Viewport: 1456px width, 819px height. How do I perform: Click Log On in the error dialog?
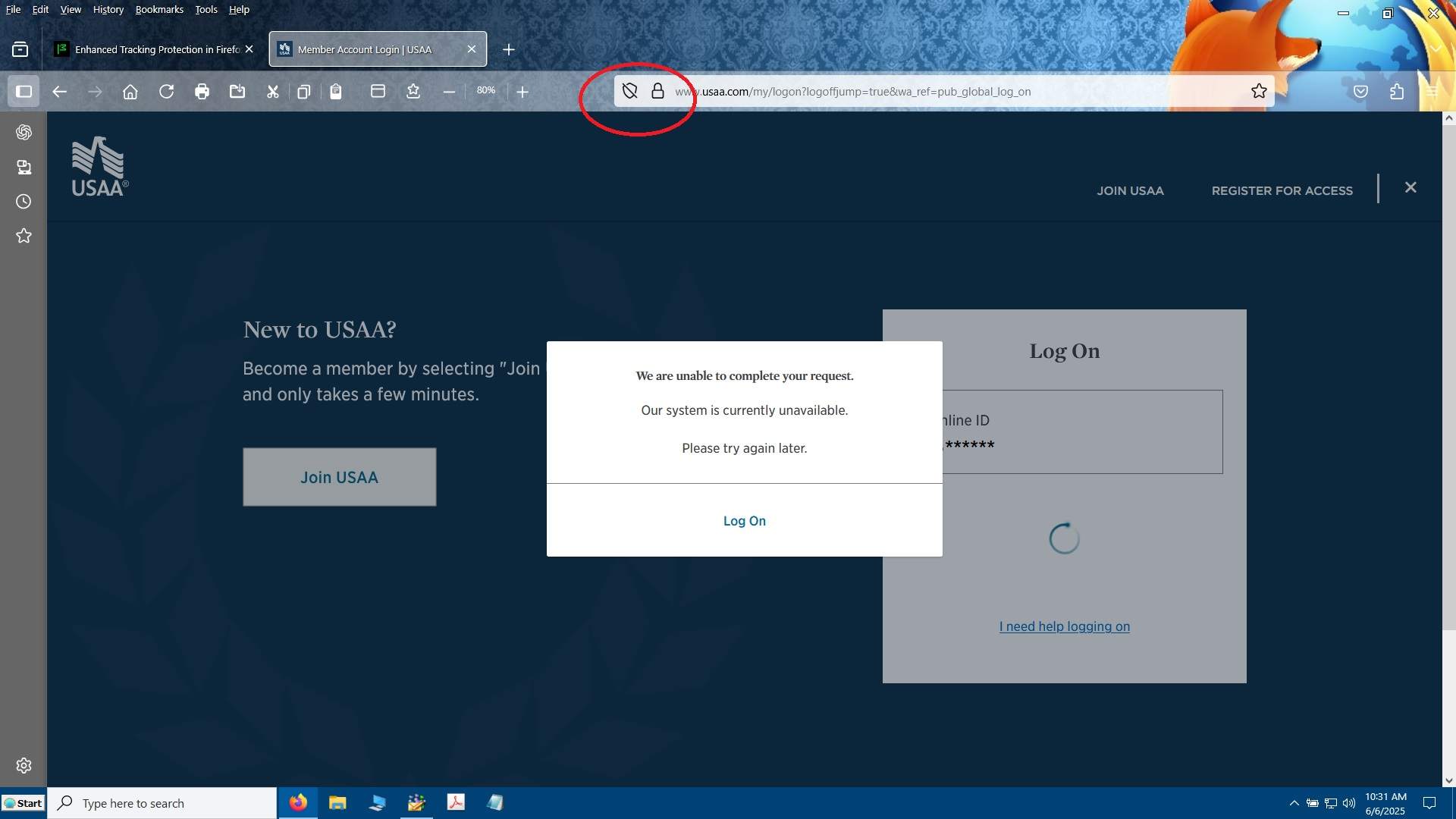tap(745, 521)
